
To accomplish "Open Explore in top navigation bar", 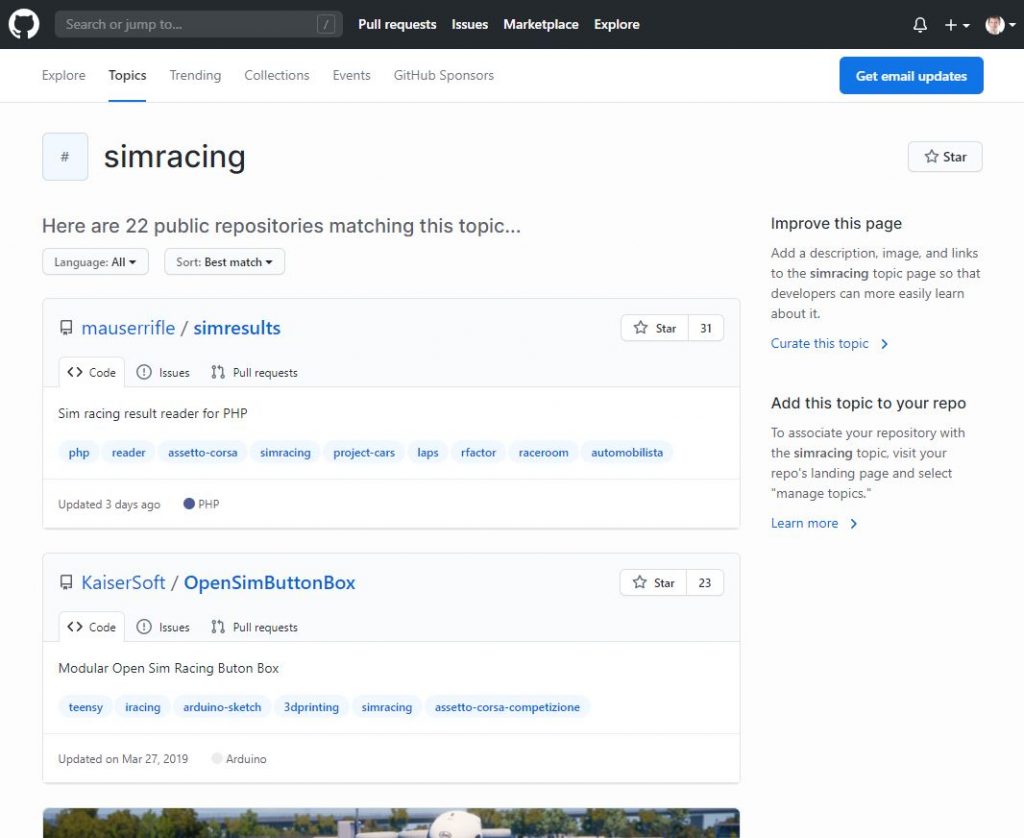I will [x=616, y=24].
